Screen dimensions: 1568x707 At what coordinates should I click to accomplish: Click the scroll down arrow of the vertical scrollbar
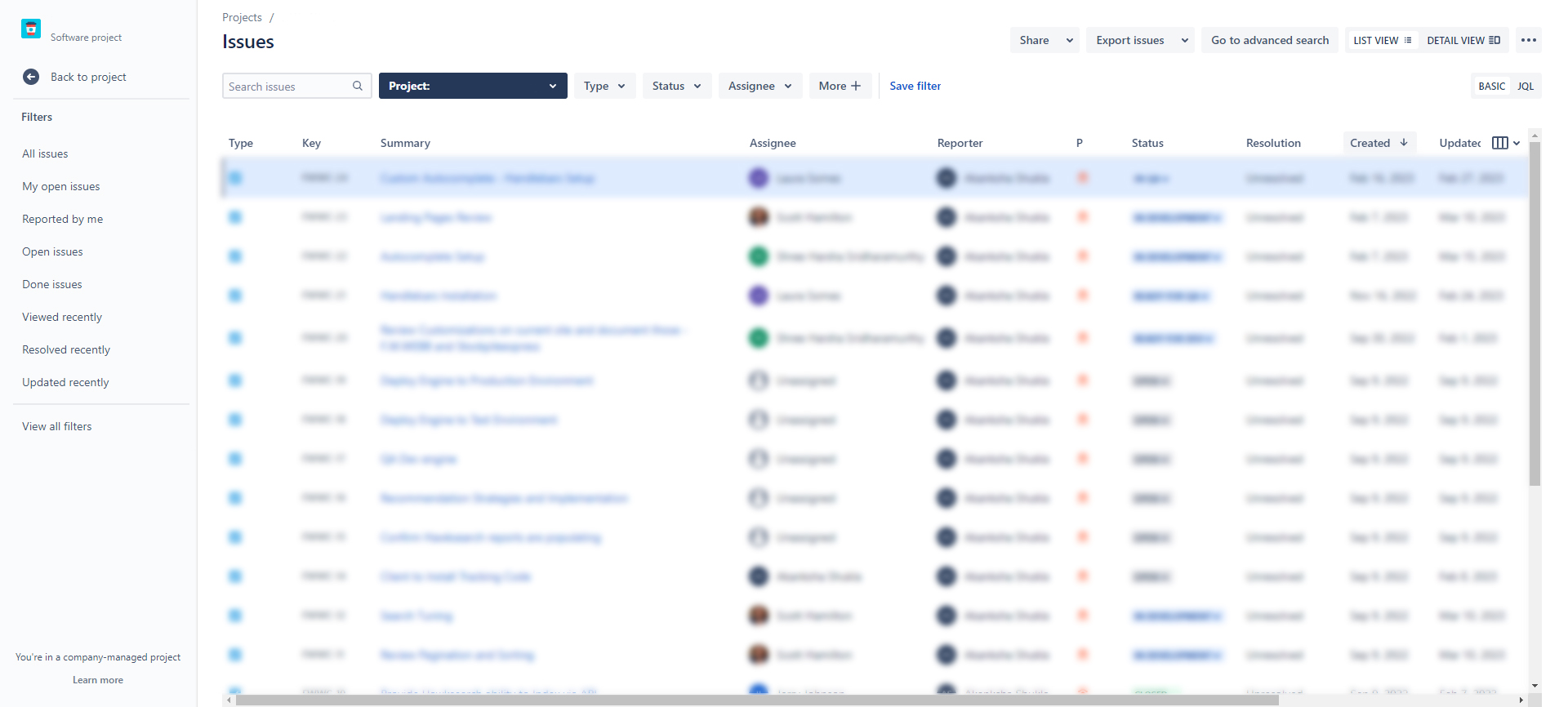click(1535, 686)
